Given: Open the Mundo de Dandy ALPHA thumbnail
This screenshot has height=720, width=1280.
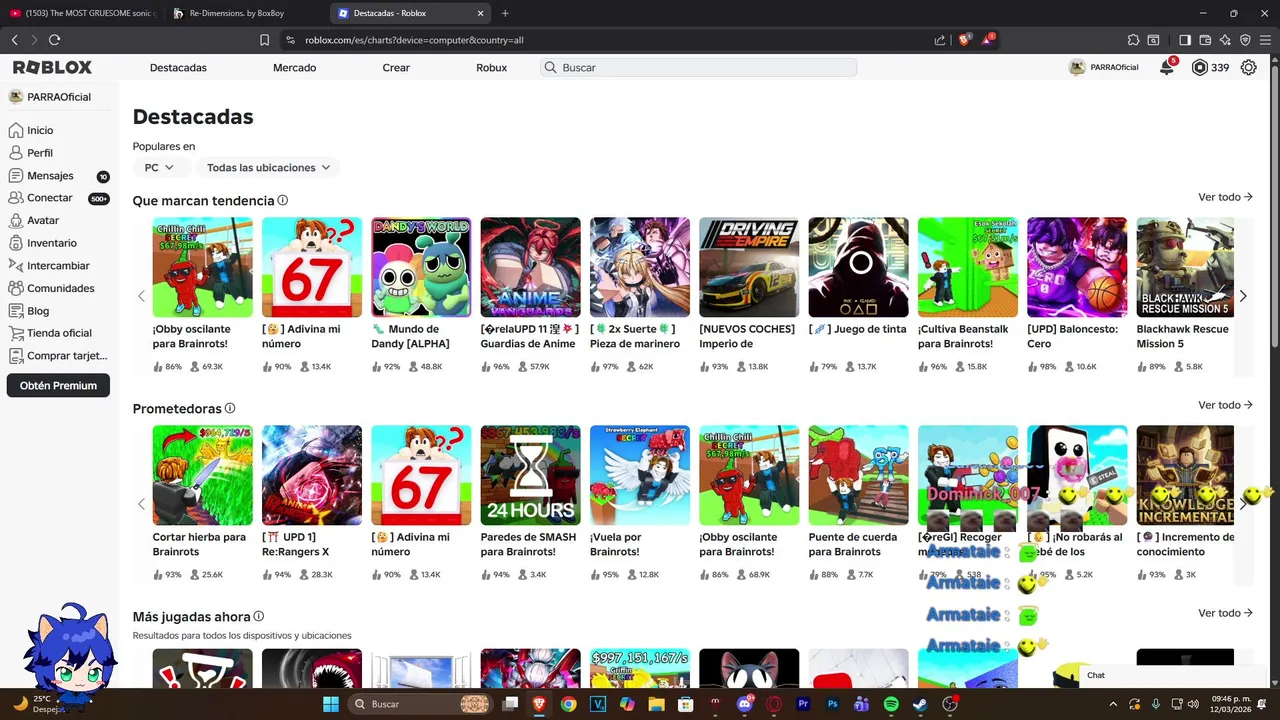Looking at the screenshot, I should tap(421, 267).
